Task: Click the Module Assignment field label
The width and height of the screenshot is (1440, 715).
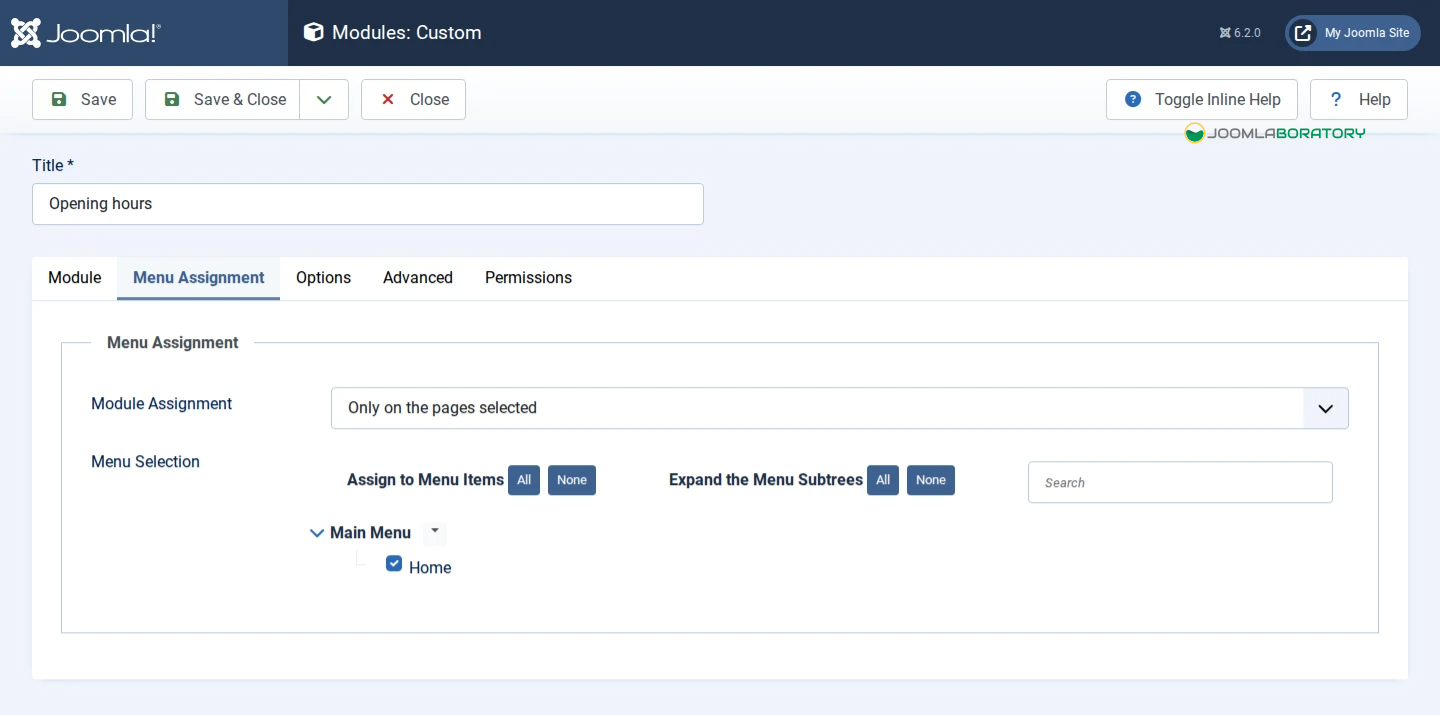Action: tap(162, 404)
